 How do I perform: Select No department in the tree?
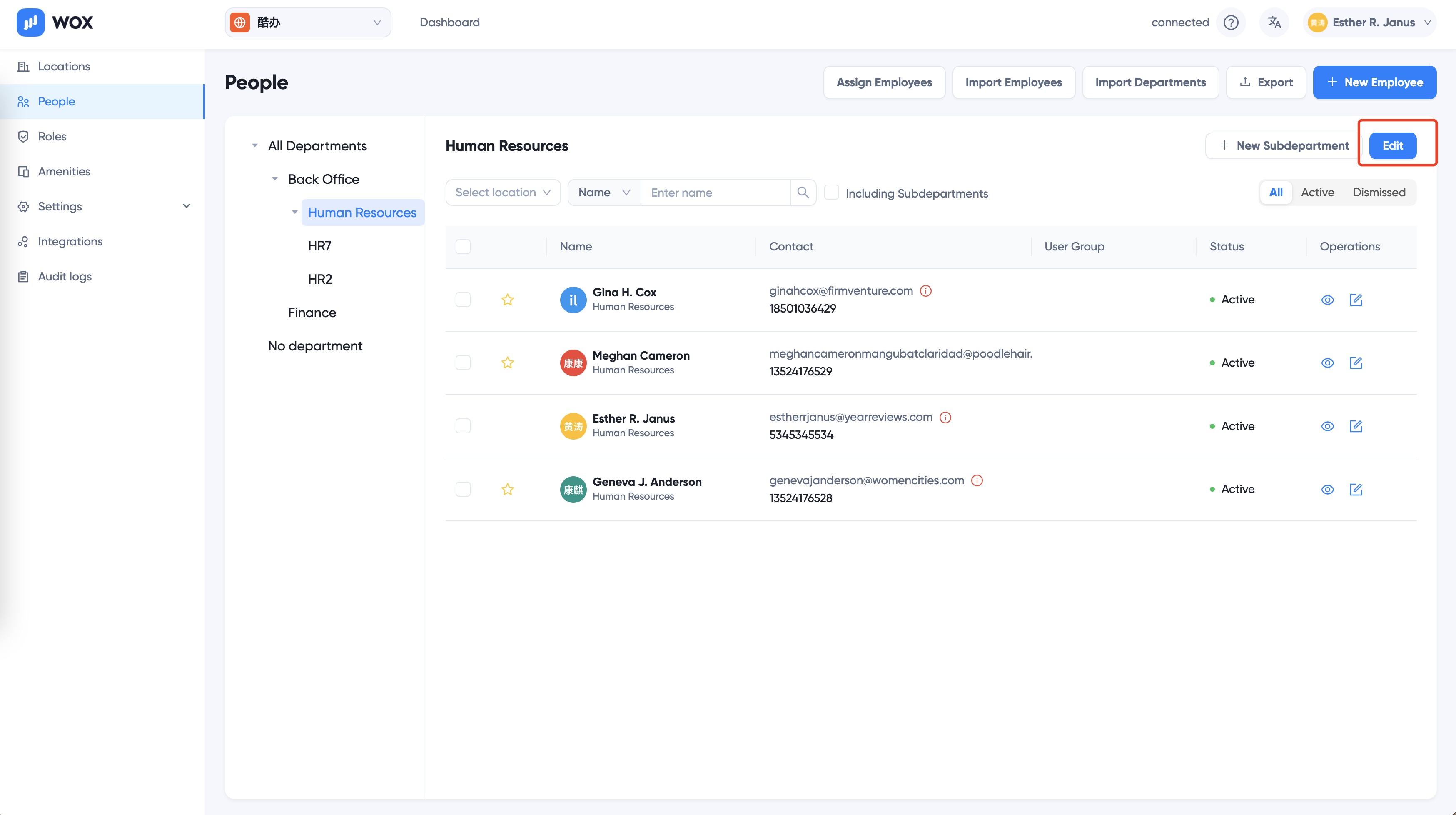pos(315,345)
